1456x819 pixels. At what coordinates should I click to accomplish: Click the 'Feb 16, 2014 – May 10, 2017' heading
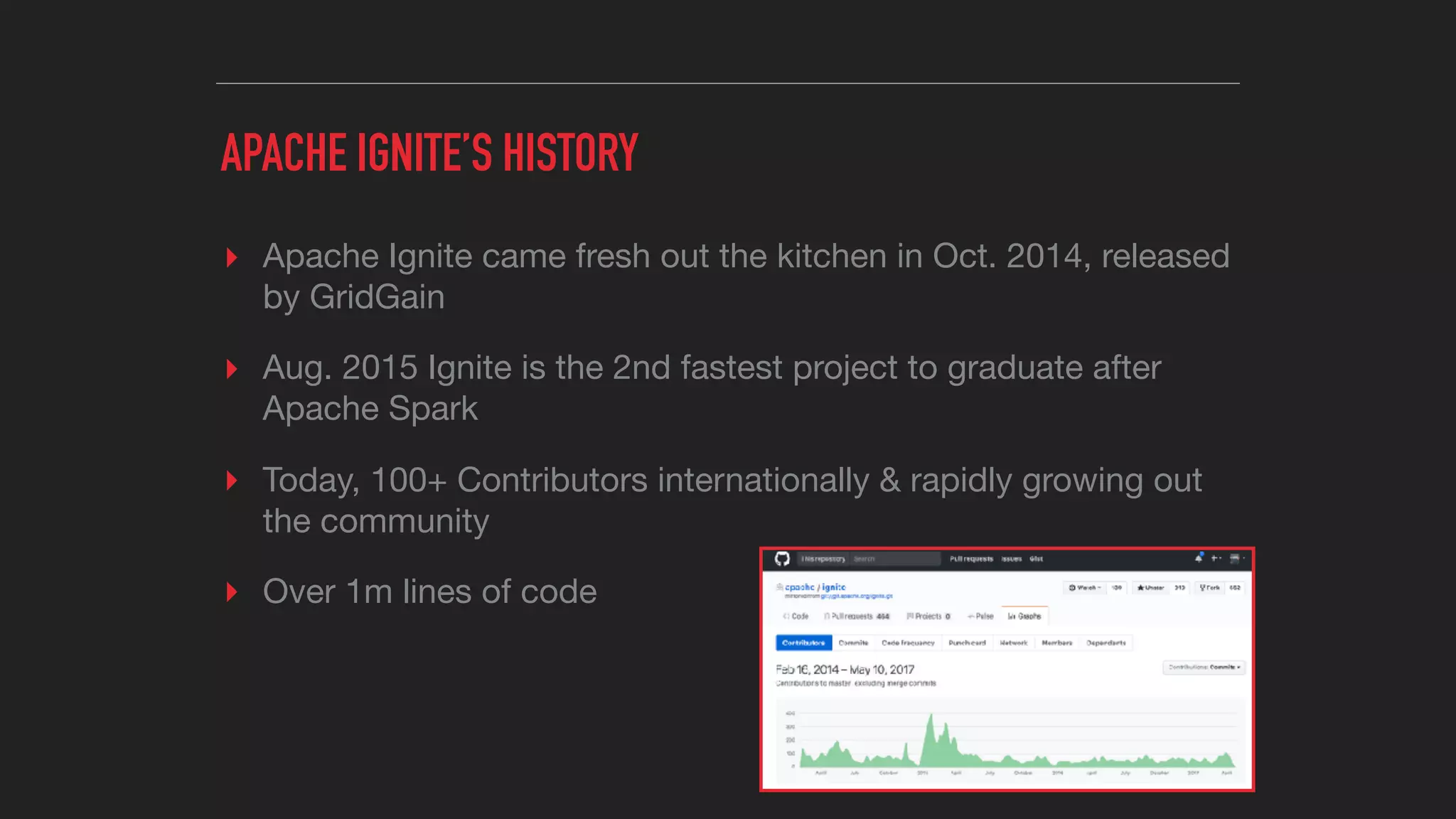pyautogui.click(x=845, y=670)
